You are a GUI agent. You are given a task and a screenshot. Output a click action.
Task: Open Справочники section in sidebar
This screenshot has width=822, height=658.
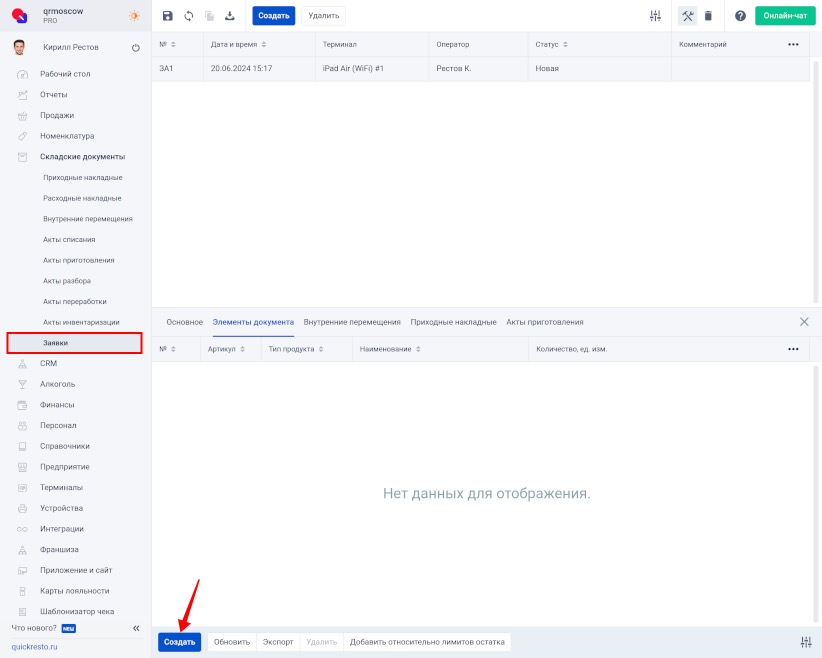click(x=64, y=446)
